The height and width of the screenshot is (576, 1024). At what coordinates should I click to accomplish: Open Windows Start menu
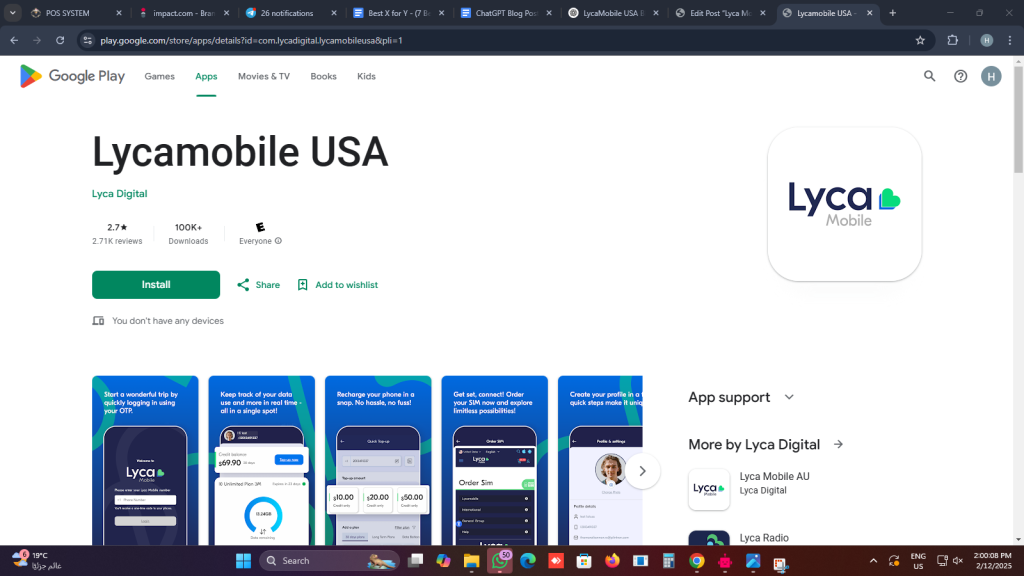[x=243, y=561]
